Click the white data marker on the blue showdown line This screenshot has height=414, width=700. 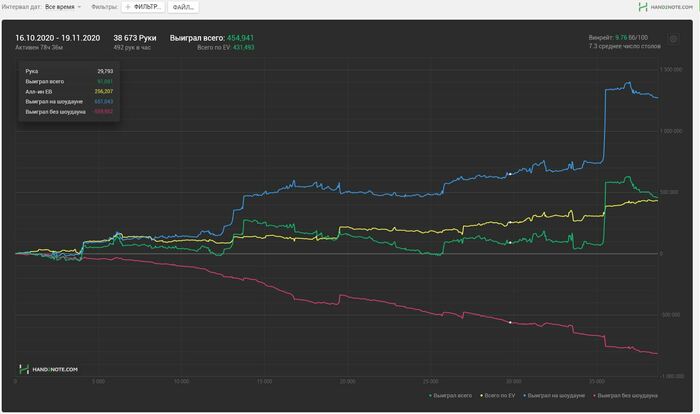(510, 174)
